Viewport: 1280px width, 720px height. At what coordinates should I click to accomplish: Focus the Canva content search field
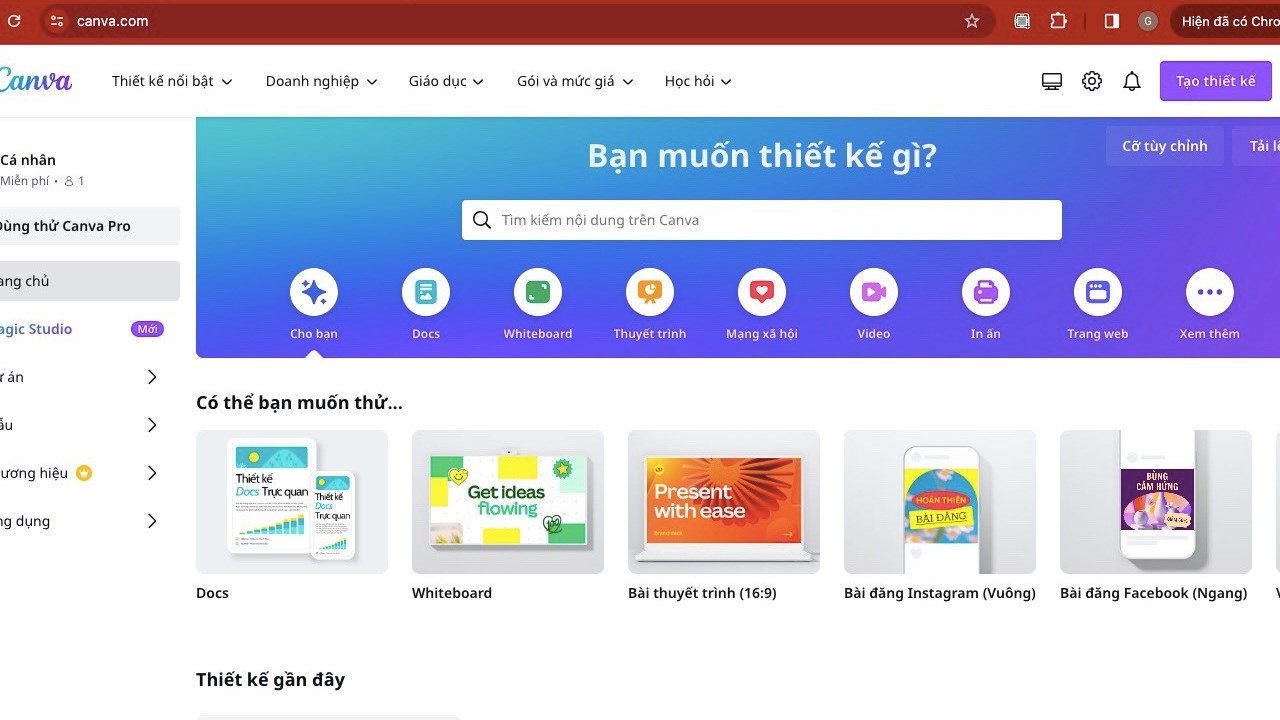pos(762,220)
